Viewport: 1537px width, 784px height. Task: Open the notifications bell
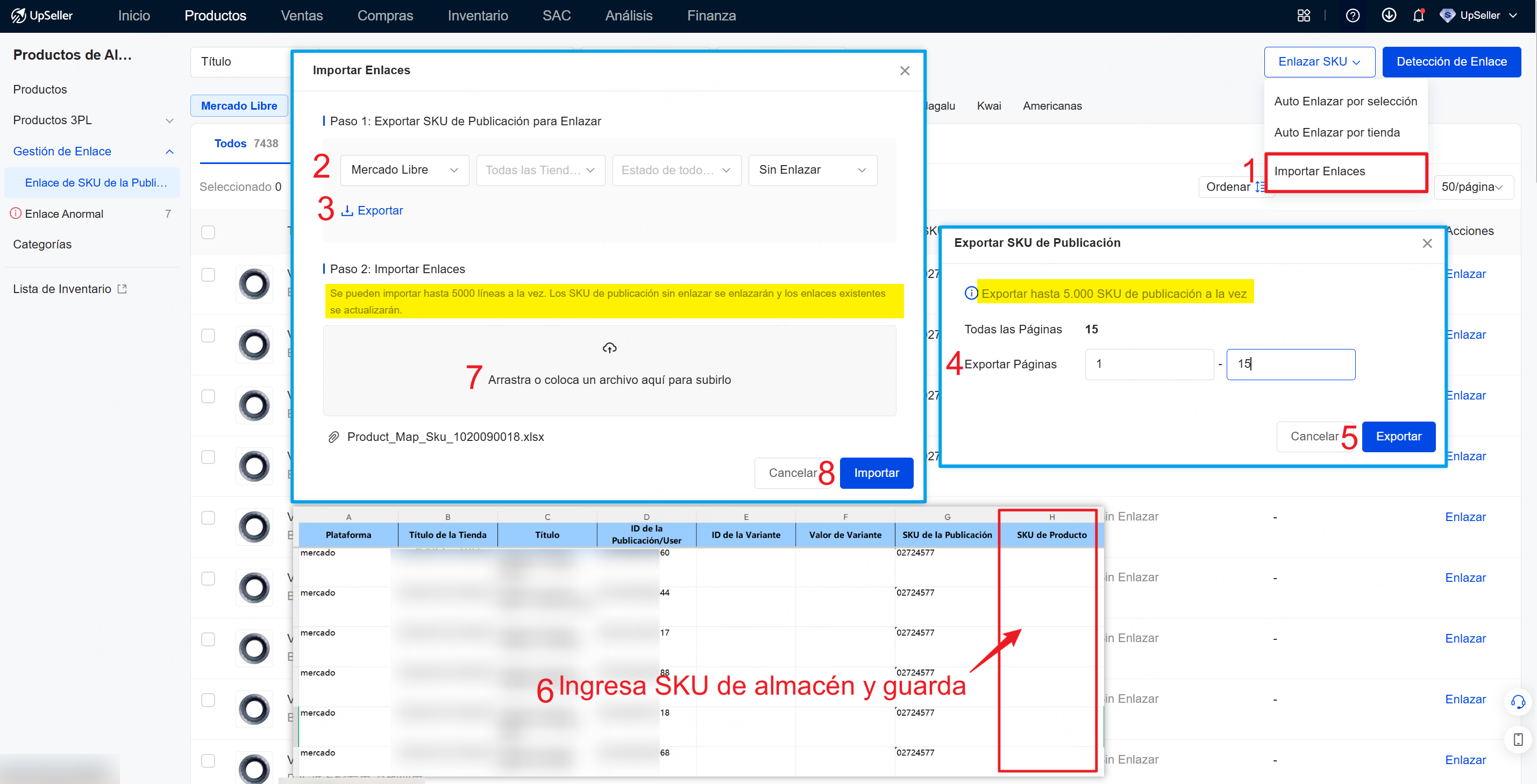[1418, 16]
